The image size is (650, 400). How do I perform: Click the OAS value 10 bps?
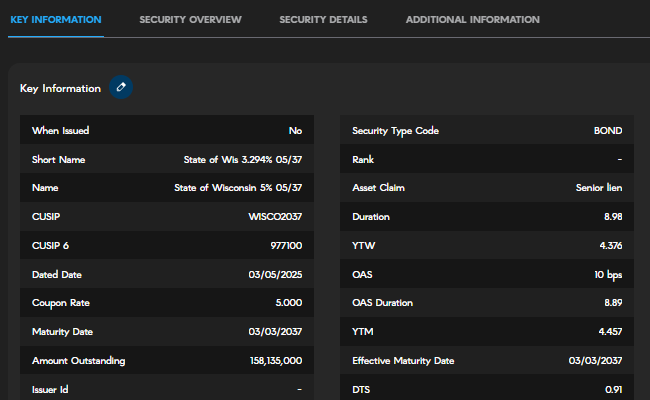coord(606,274)
